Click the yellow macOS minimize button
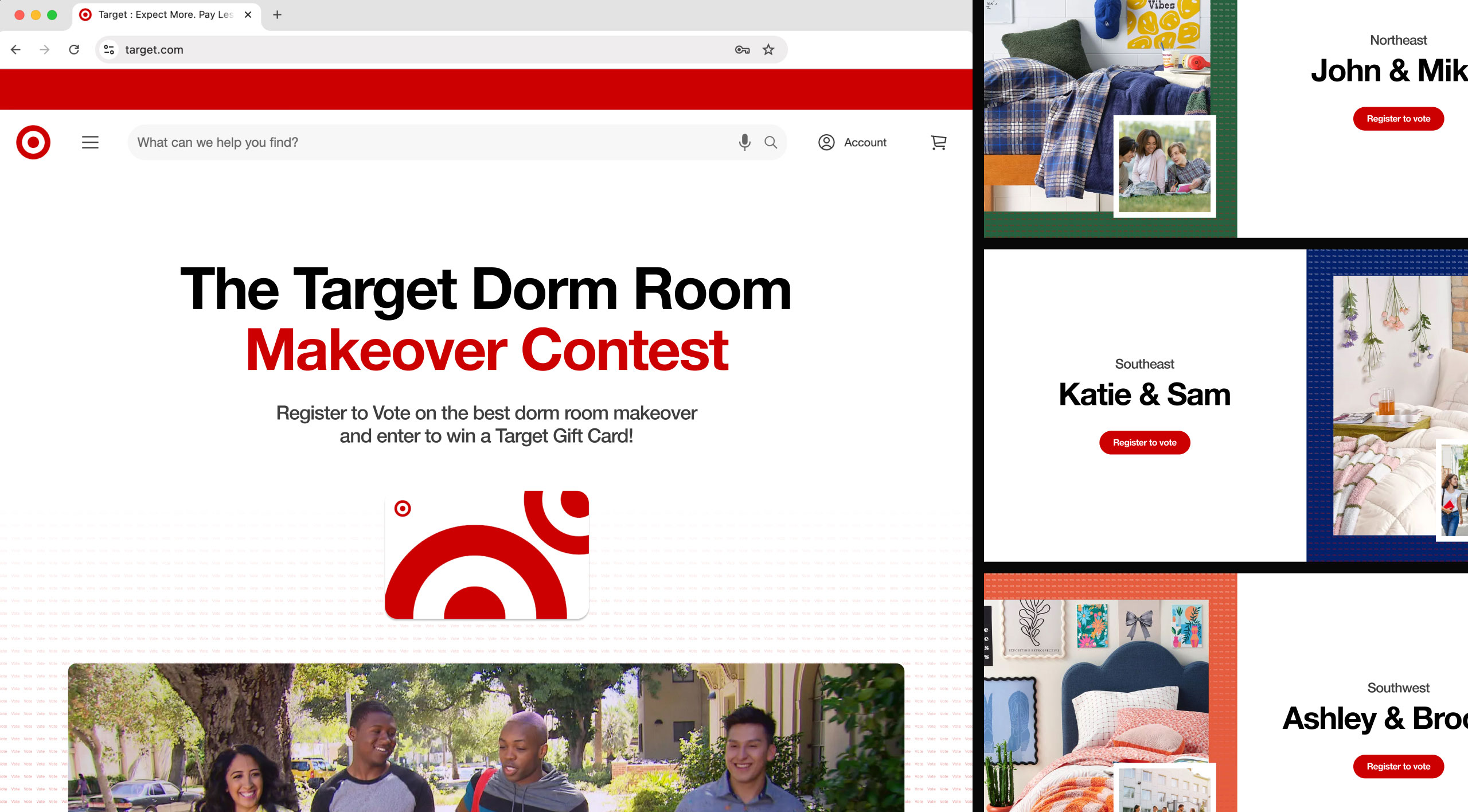This screenshot has height=812, width=1468. [36, 15]
